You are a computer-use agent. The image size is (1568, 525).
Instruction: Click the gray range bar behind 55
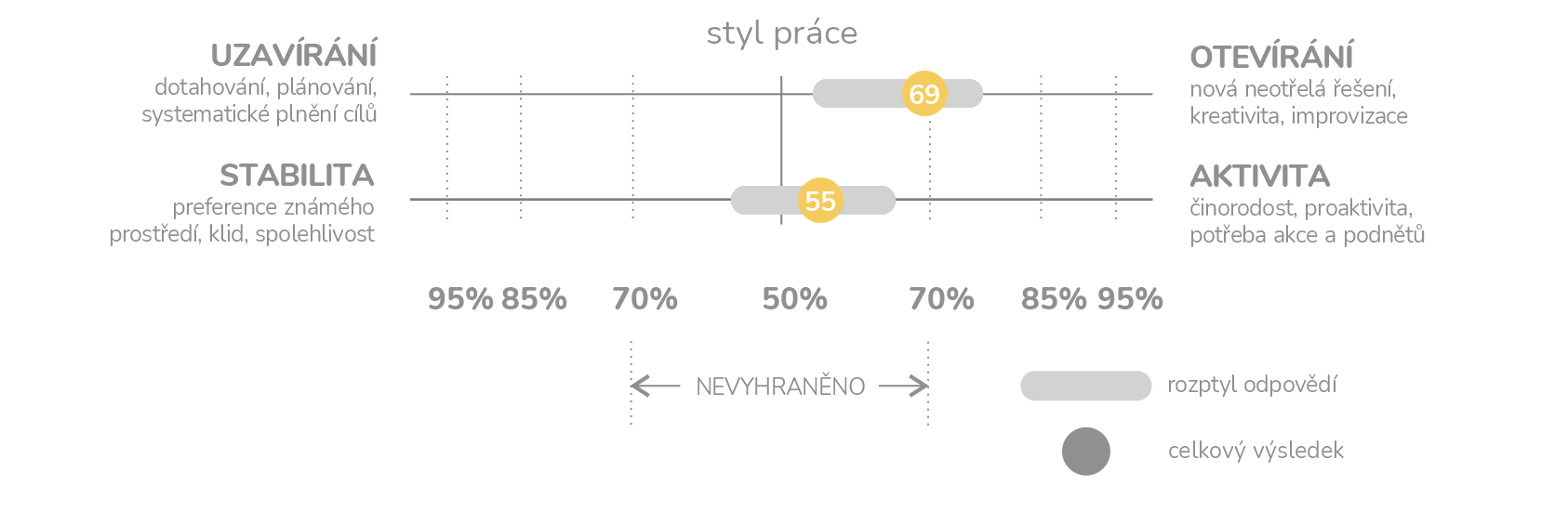coord(813,200)
